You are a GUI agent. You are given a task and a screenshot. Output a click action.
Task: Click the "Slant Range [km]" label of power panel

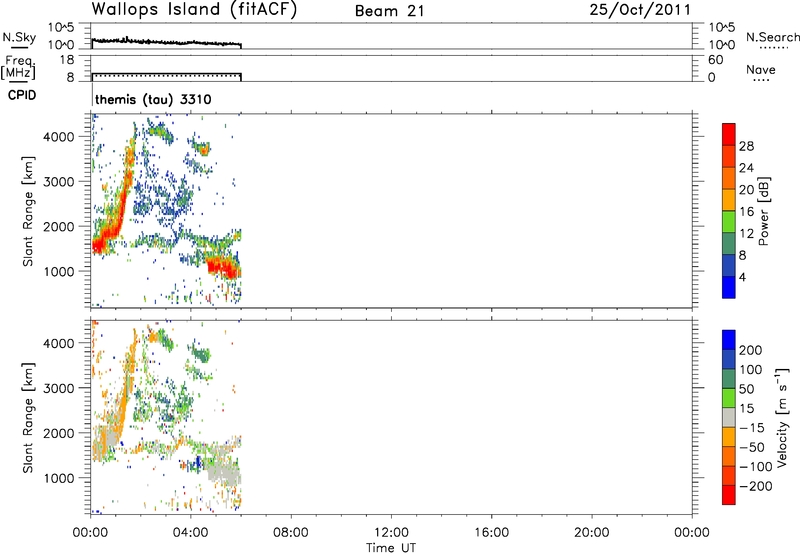28,211
